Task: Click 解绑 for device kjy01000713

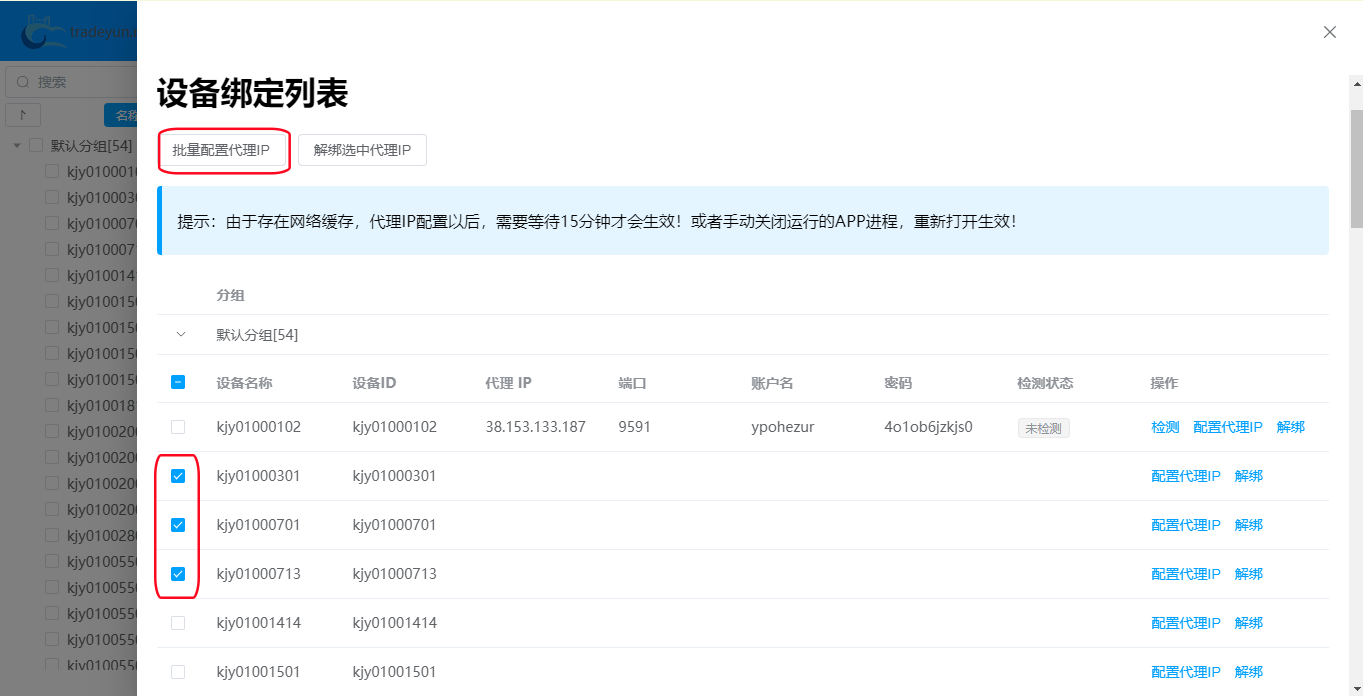Action: tap(1248, 574)
